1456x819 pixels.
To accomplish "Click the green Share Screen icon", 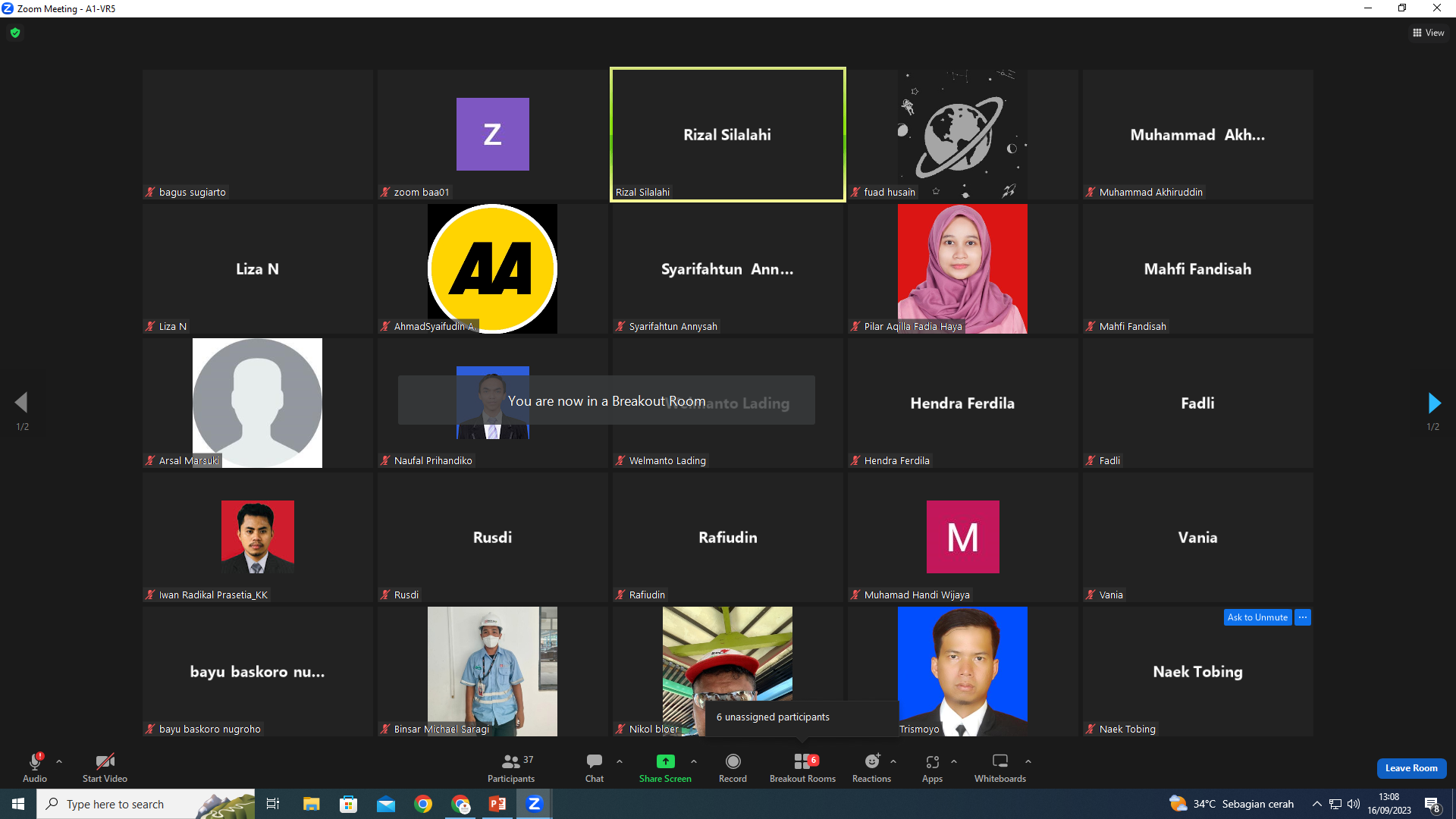I will pyautogui.click(x=665, y=761).
